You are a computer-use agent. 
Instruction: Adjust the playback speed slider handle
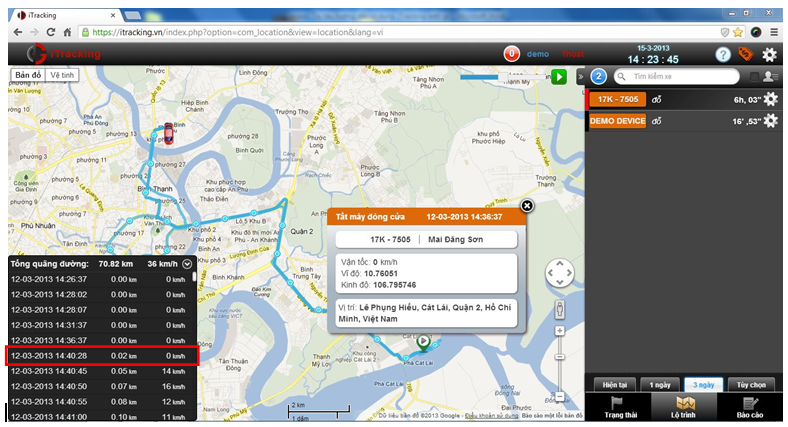click(503, 77)
